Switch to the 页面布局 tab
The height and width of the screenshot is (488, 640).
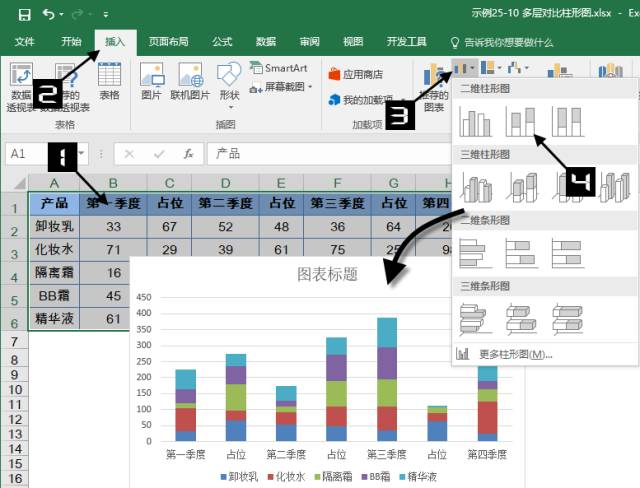coord(168,42)
